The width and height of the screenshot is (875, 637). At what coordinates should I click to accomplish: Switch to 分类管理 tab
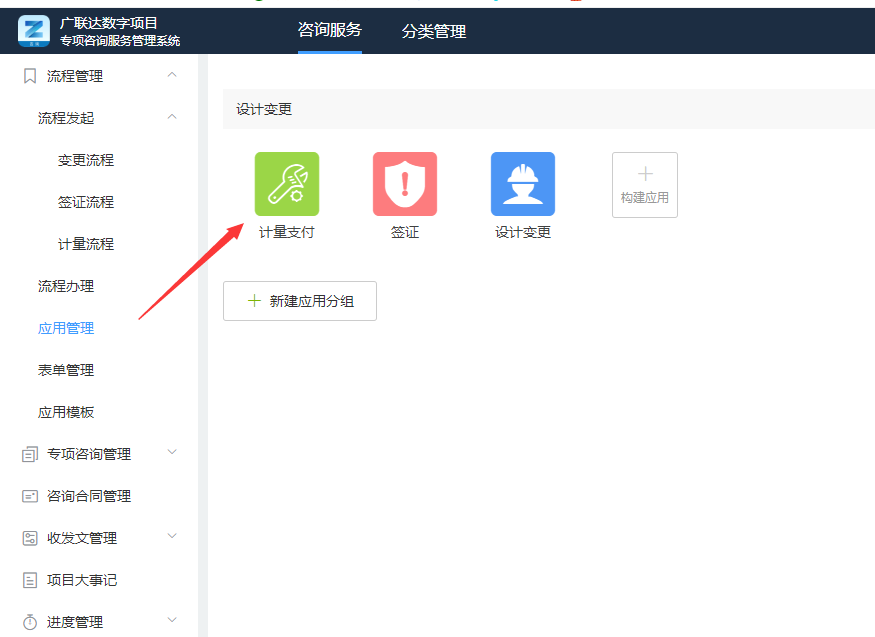pyautogui.click(x=434, y=32)
